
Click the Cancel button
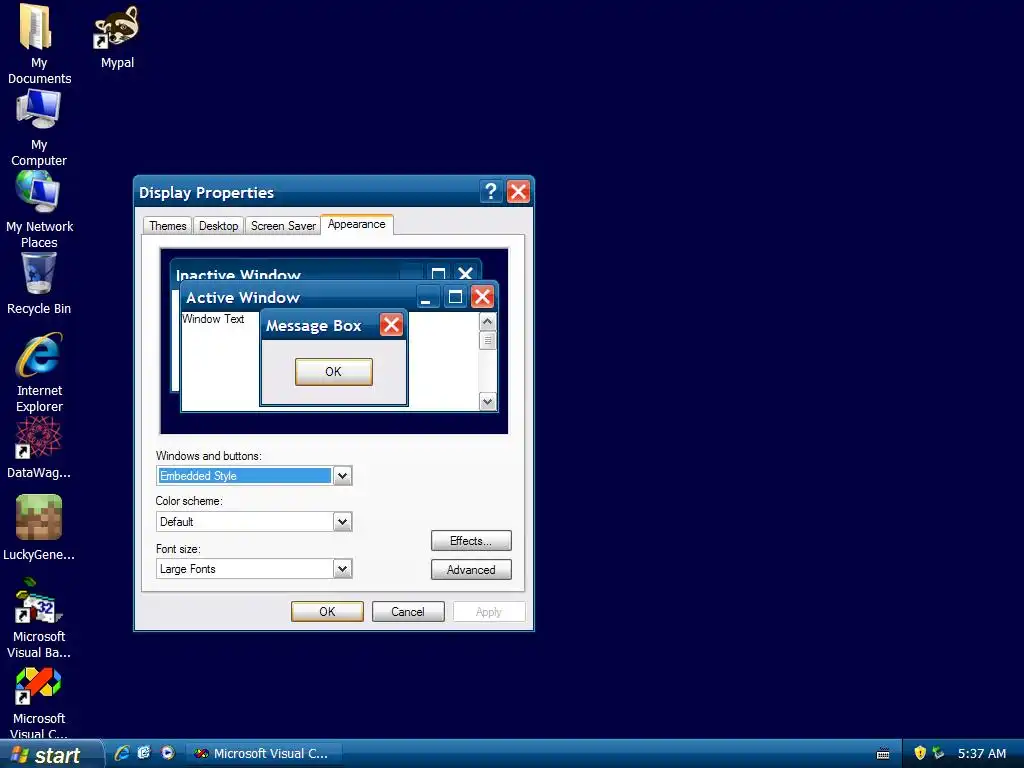(x=408, y=611)
